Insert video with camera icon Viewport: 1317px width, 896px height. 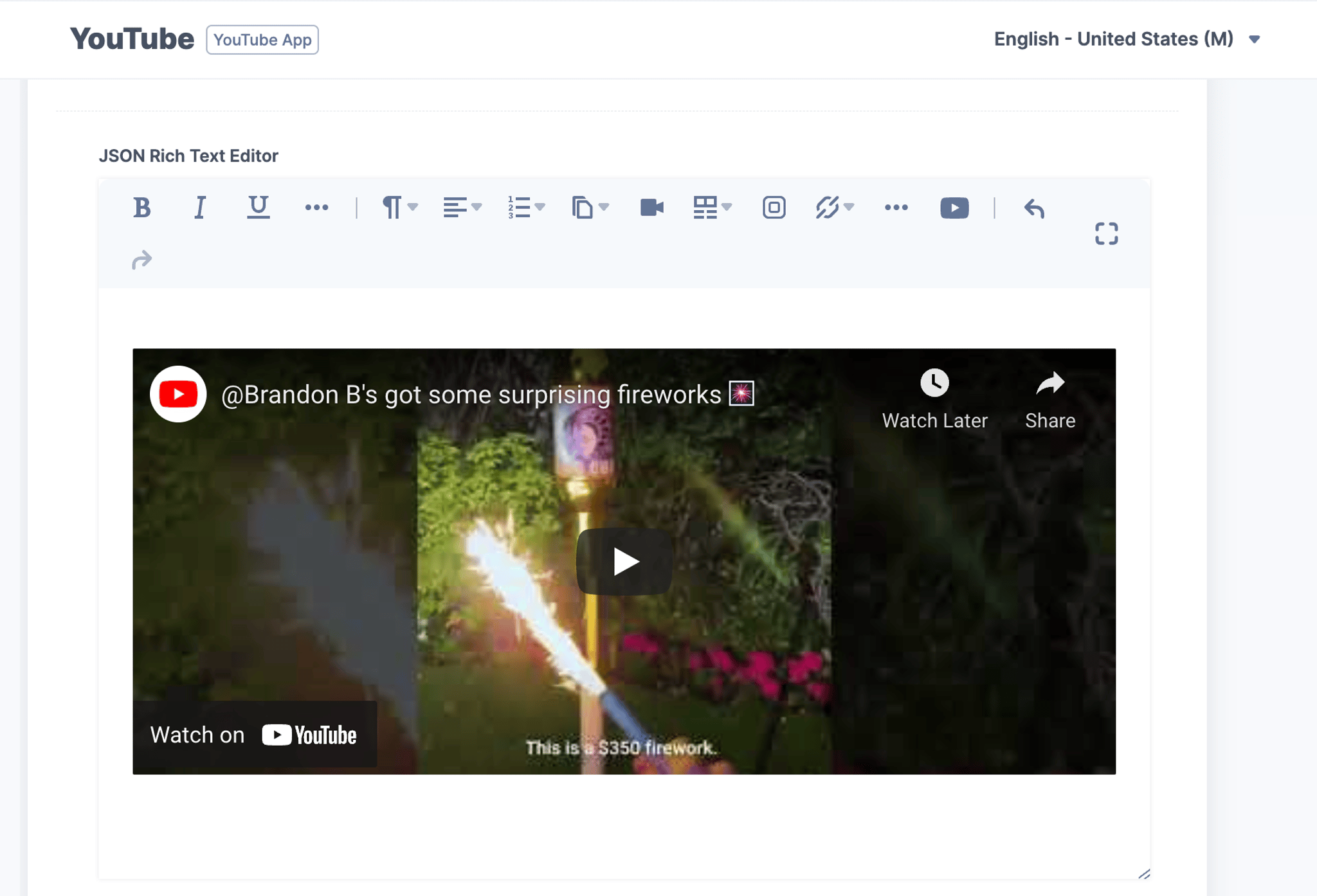[x=652, y=208]
